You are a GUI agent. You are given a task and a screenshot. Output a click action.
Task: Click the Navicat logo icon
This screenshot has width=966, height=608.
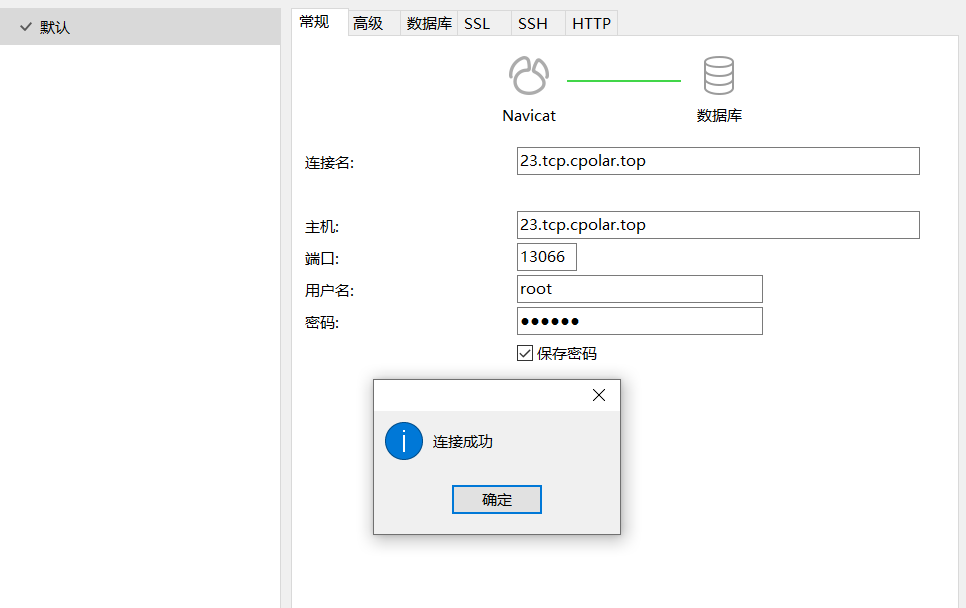(529, 75)
